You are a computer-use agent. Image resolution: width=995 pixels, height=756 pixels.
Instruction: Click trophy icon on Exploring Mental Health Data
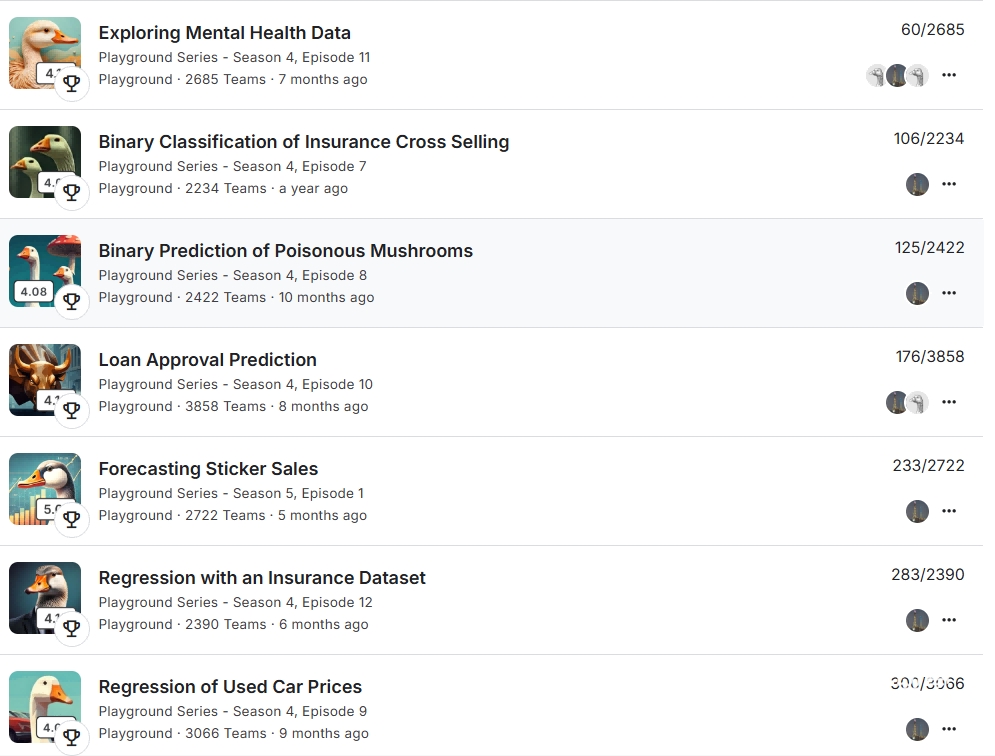pyautogui.click(x=72, y=83)
